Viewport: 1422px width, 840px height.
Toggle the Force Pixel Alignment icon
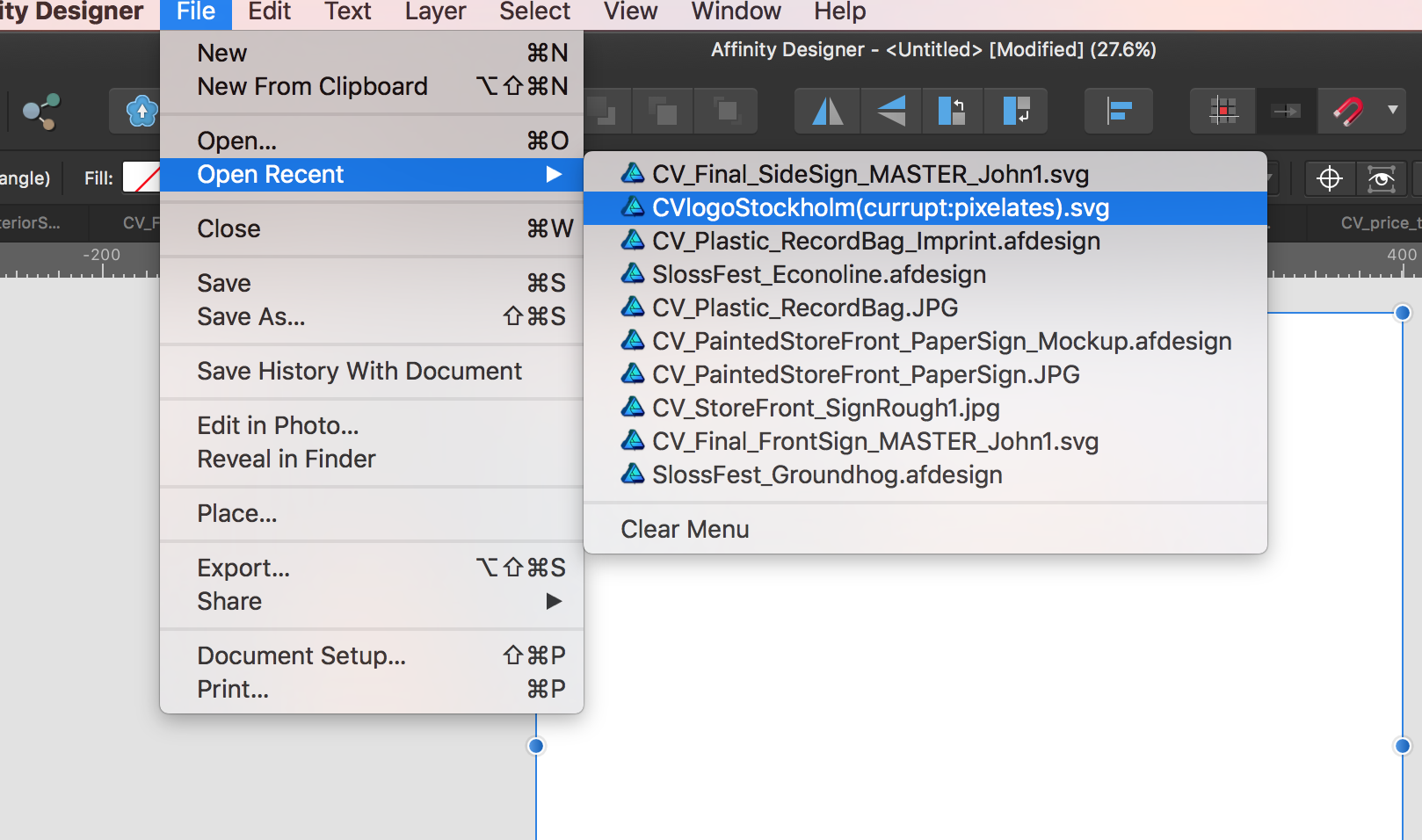pos(1223,111)
